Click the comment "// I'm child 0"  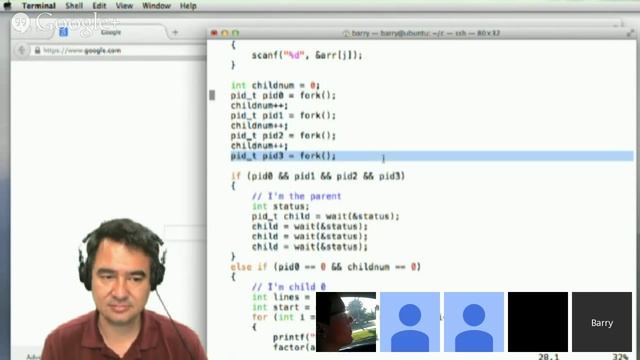click(x=289, y=287)
